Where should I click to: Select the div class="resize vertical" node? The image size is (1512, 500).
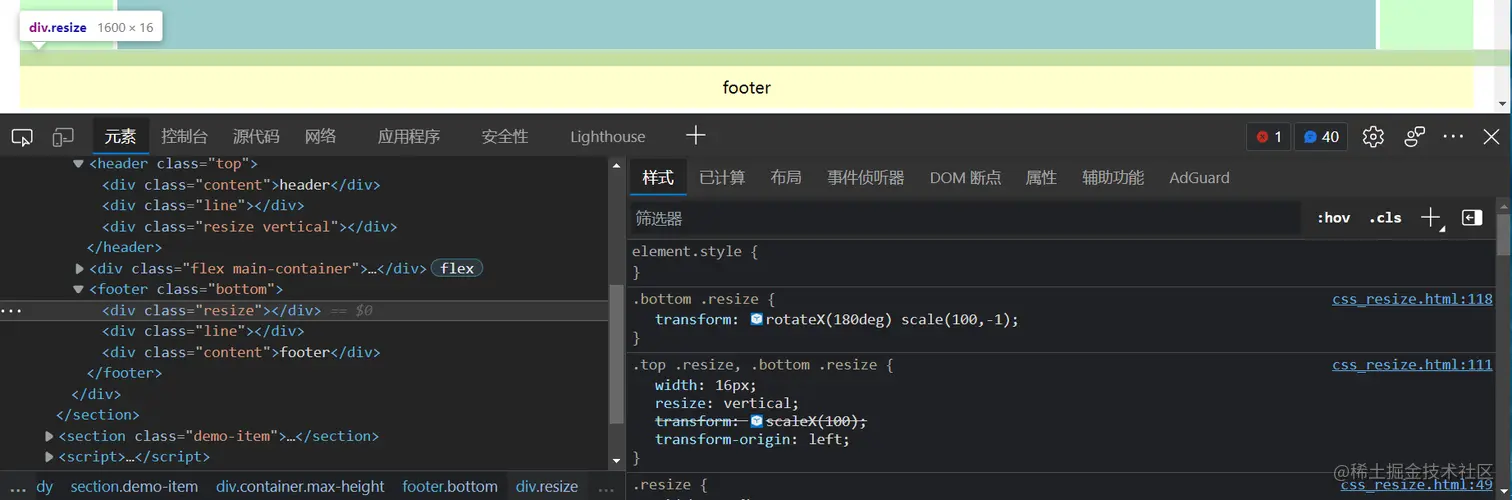(x=249, y=227)
